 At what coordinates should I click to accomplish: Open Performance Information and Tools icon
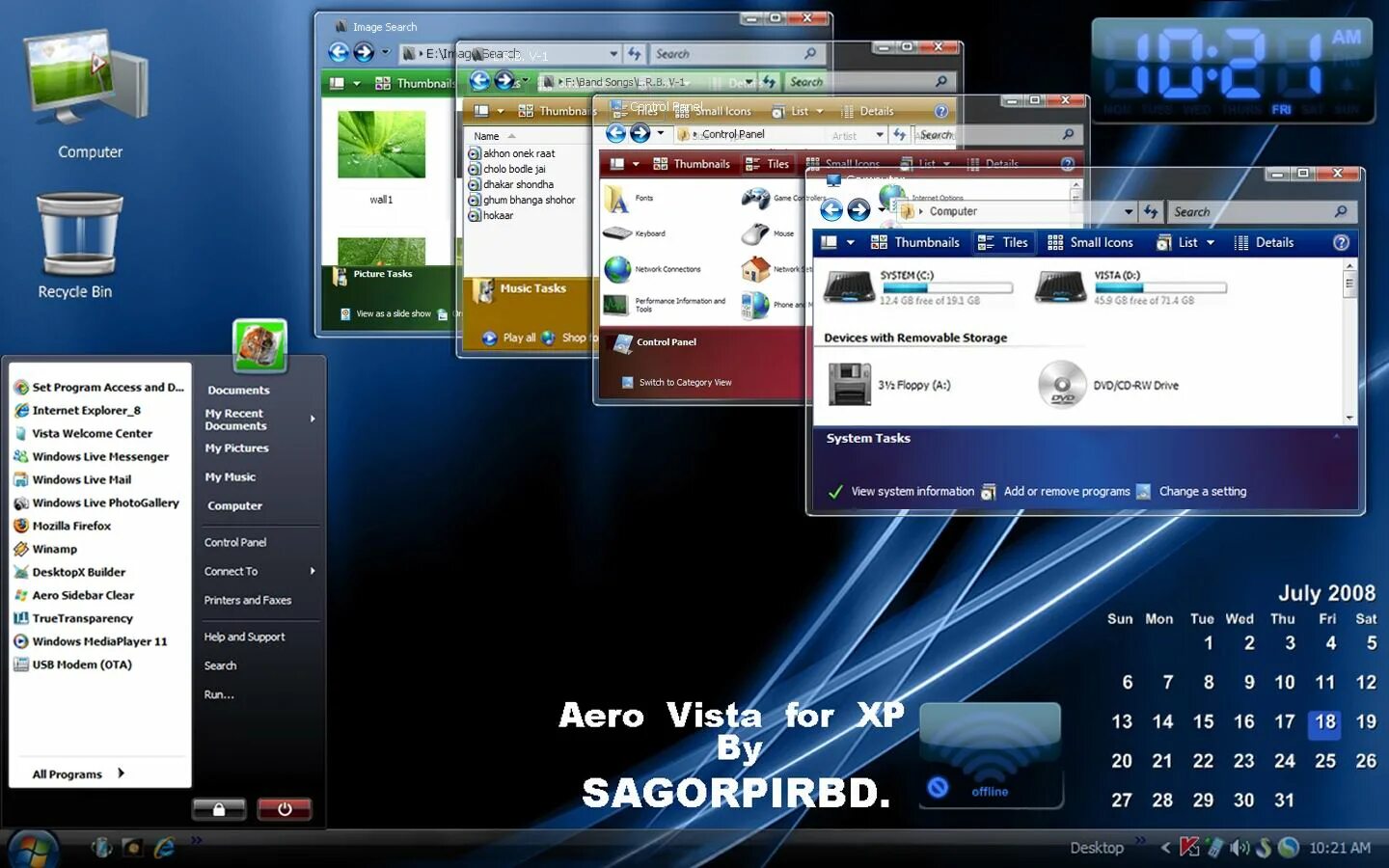[616, 305]
